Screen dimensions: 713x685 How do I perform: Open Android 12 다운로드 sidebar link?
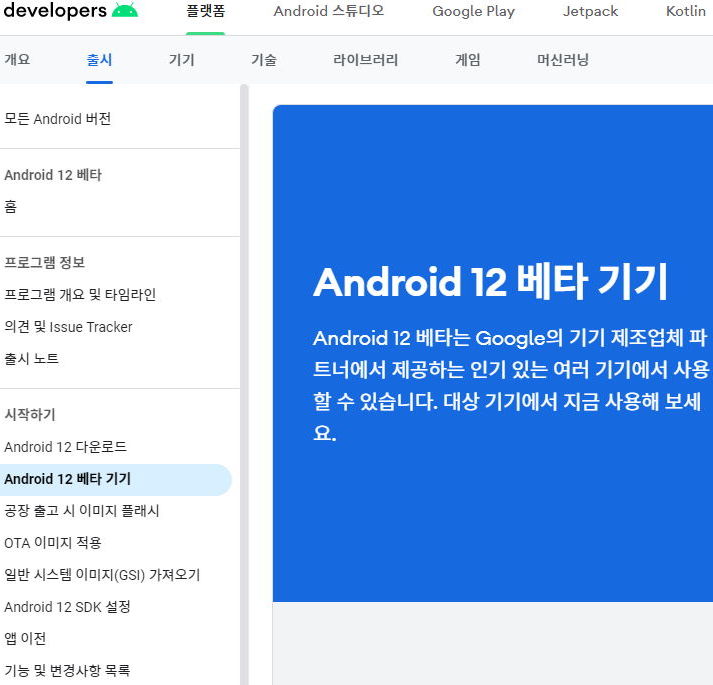click(x=65, y=447)
